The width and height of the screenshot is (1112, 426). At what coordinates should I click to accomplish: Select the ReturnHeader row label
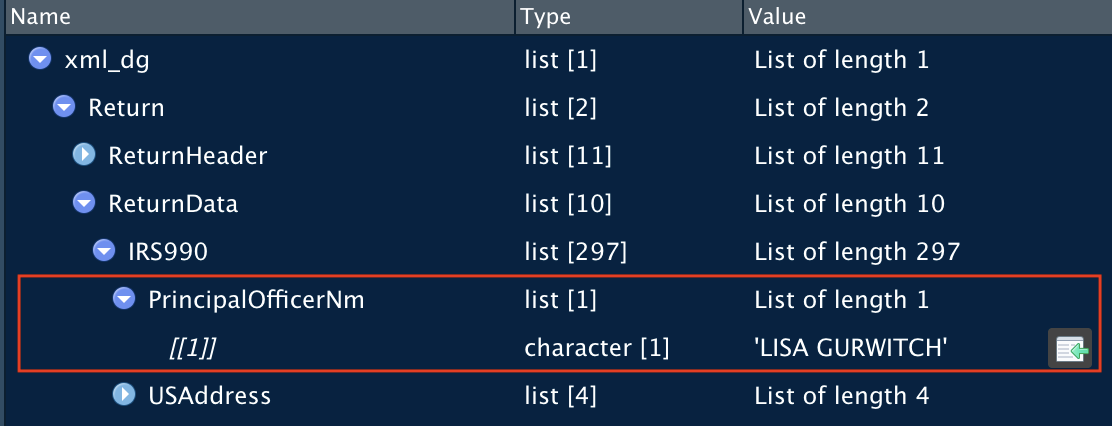pos(188,156)
